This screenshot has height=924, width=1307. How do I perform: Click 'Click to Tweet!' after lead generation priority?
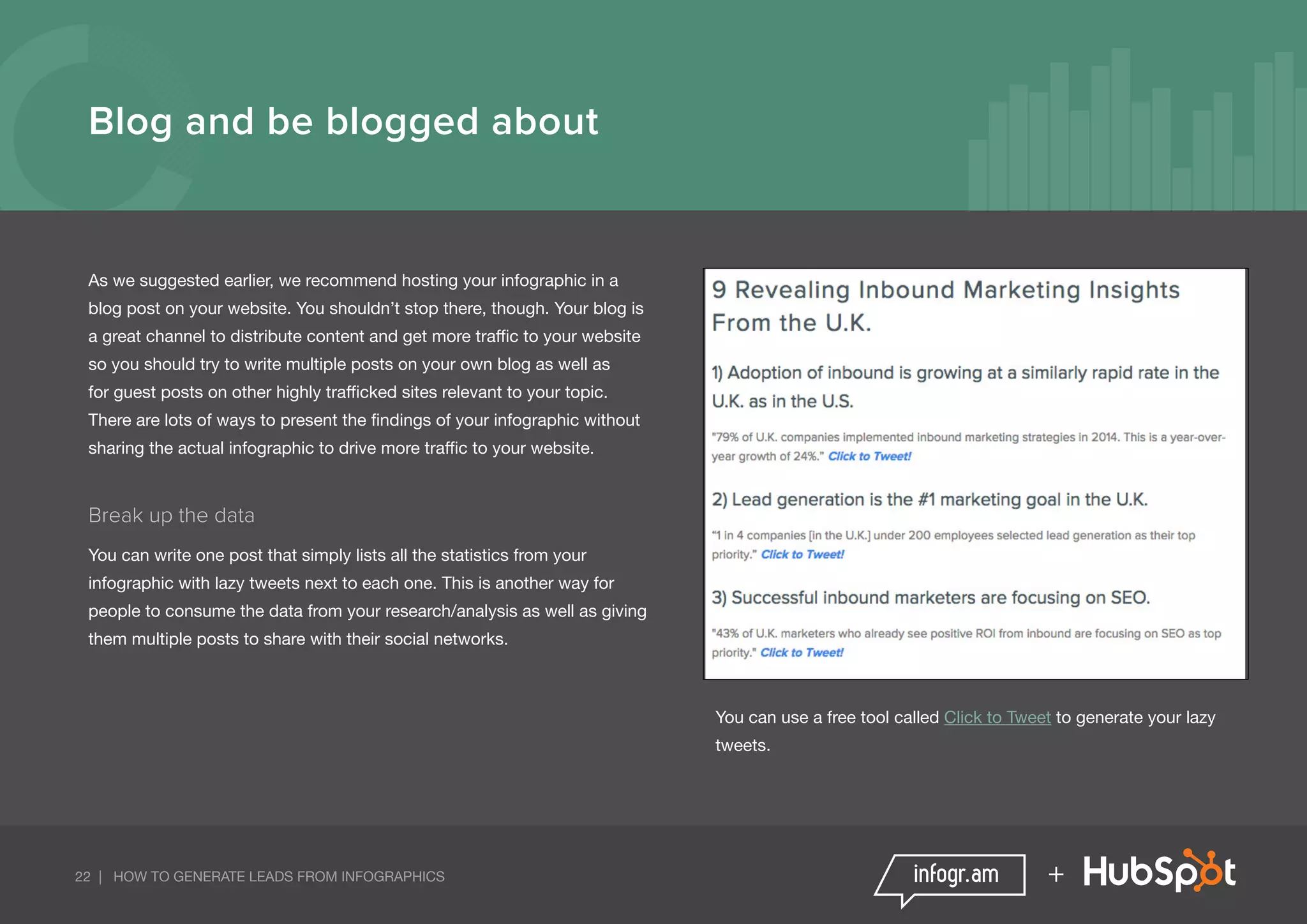click(x=802, y=555)
